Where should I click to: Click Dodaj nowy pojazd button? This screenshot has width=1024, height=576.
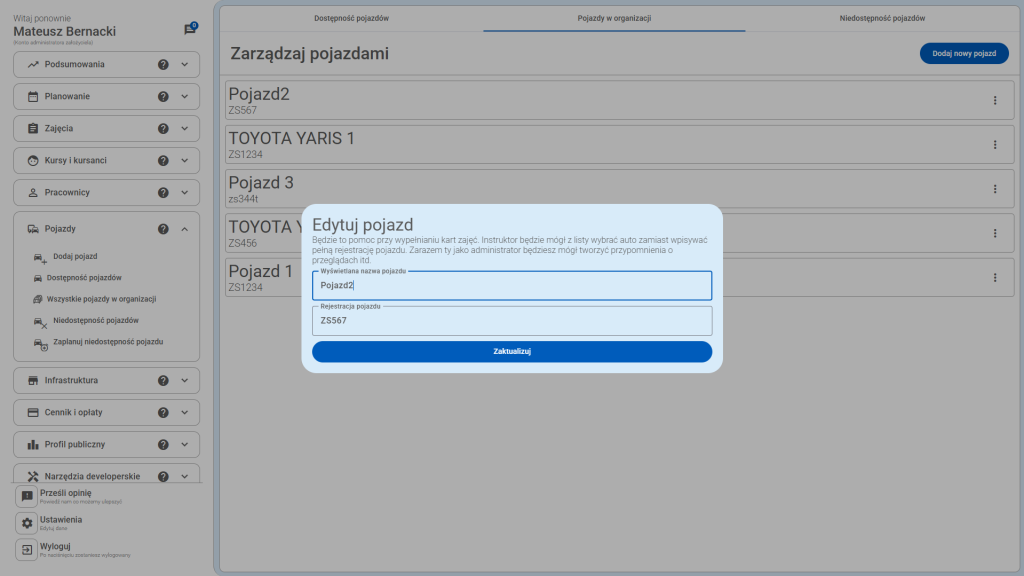coord(963,54)
